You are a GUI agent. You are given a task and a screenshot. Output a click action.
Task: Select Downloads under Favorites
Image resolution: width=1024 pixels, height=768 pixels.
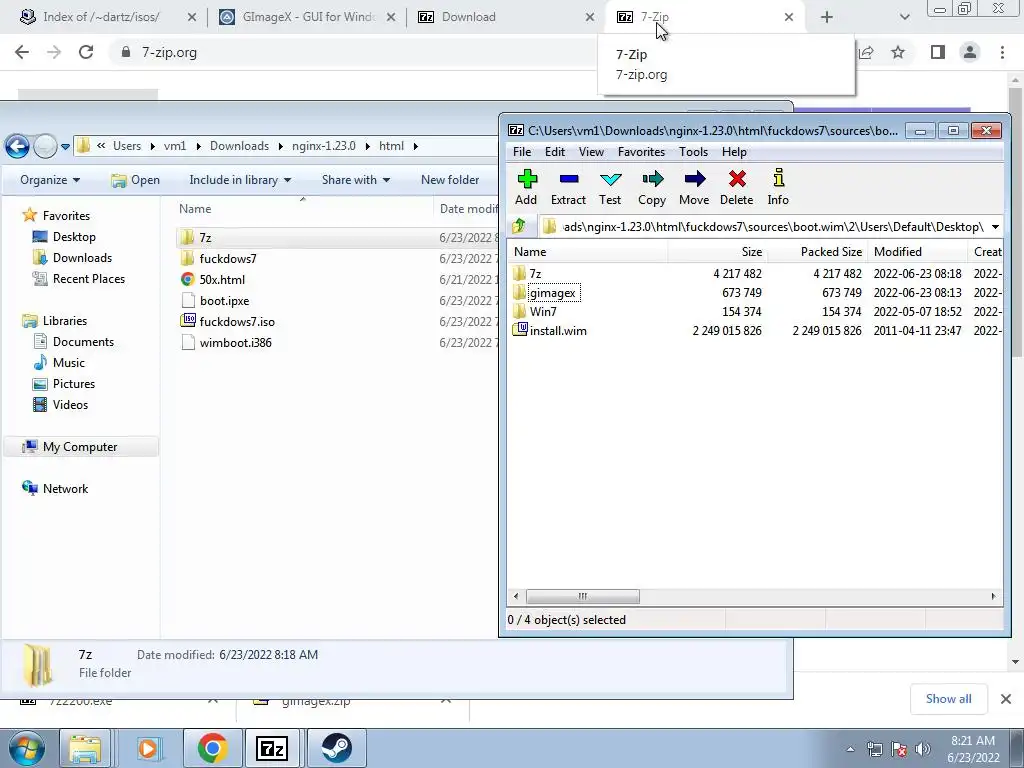pos(82,258)
